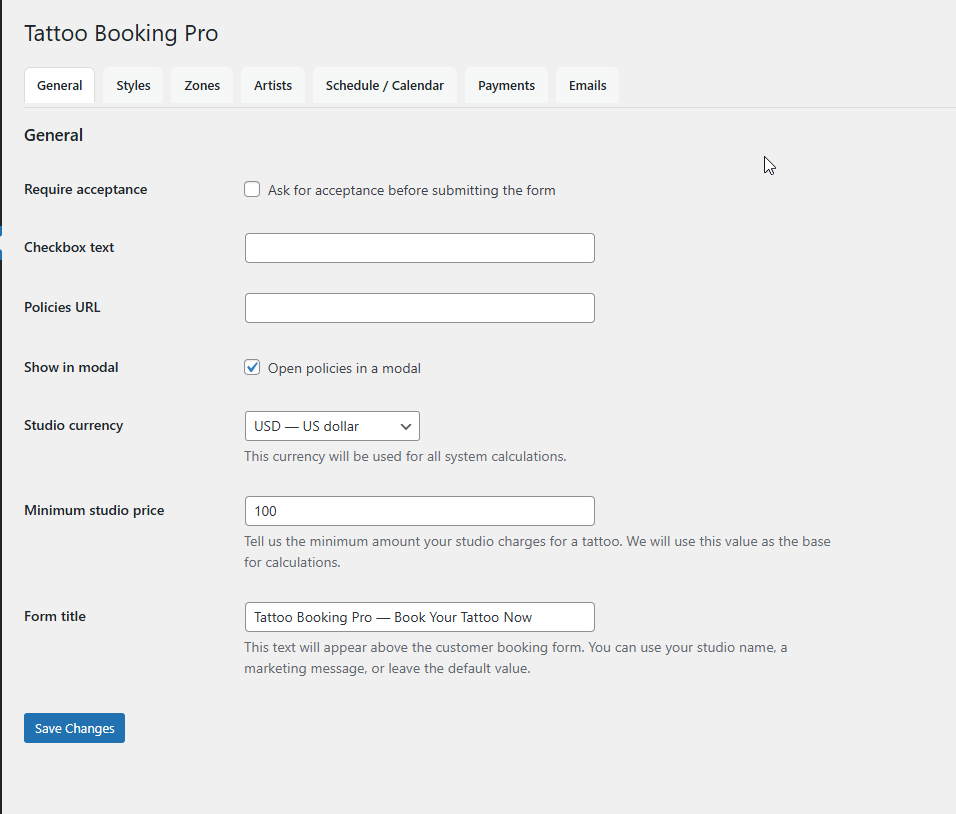Click the Minimum studio price field
956x814 pixels.
point(419,511)
